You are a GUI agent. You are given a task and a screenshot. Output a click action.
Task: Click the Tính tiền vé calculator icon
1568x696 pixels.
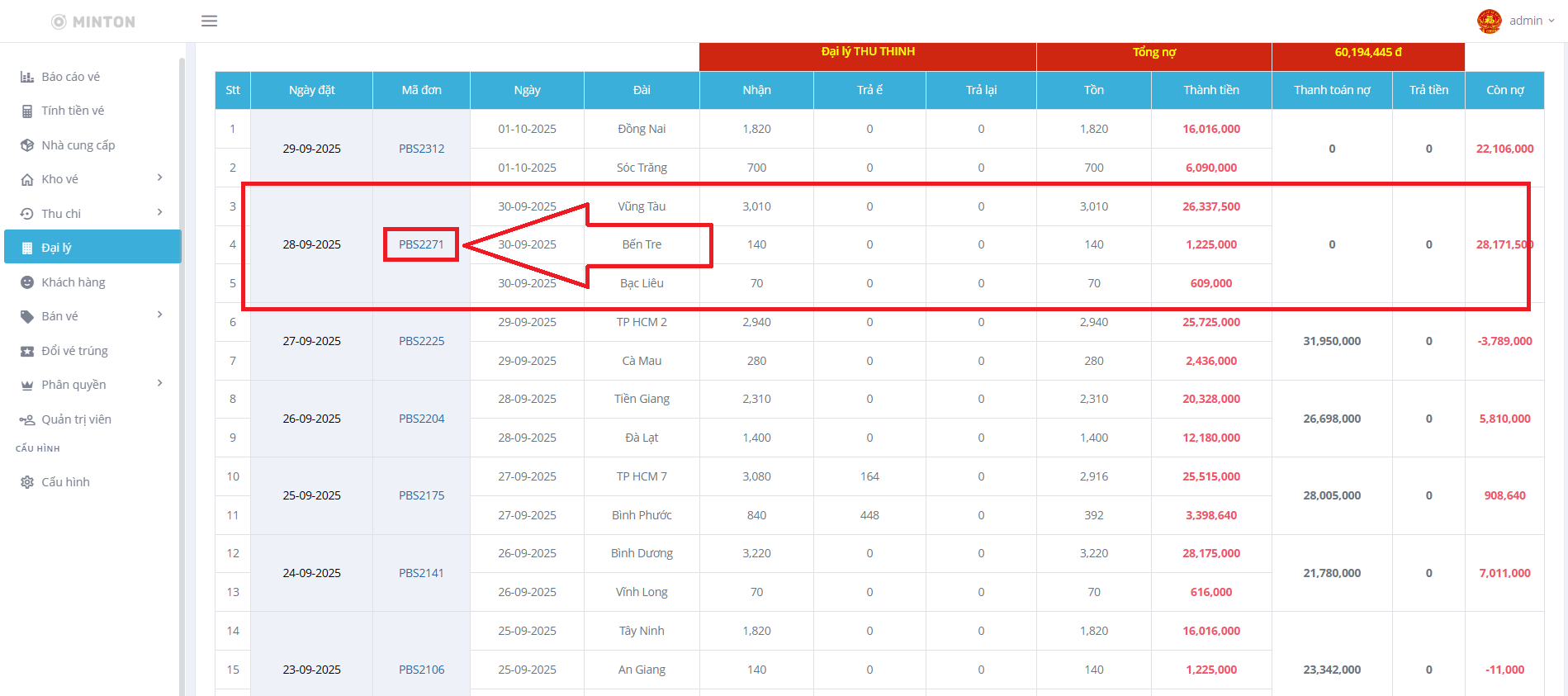(x=26, y=111)
